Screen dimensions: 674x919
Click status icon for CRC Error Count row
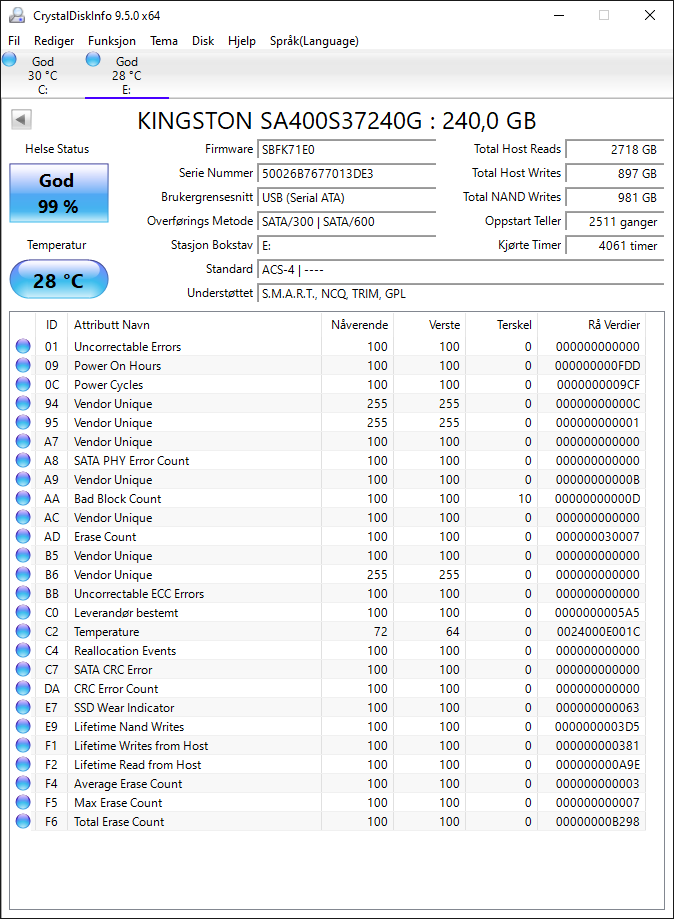point(23,688)
